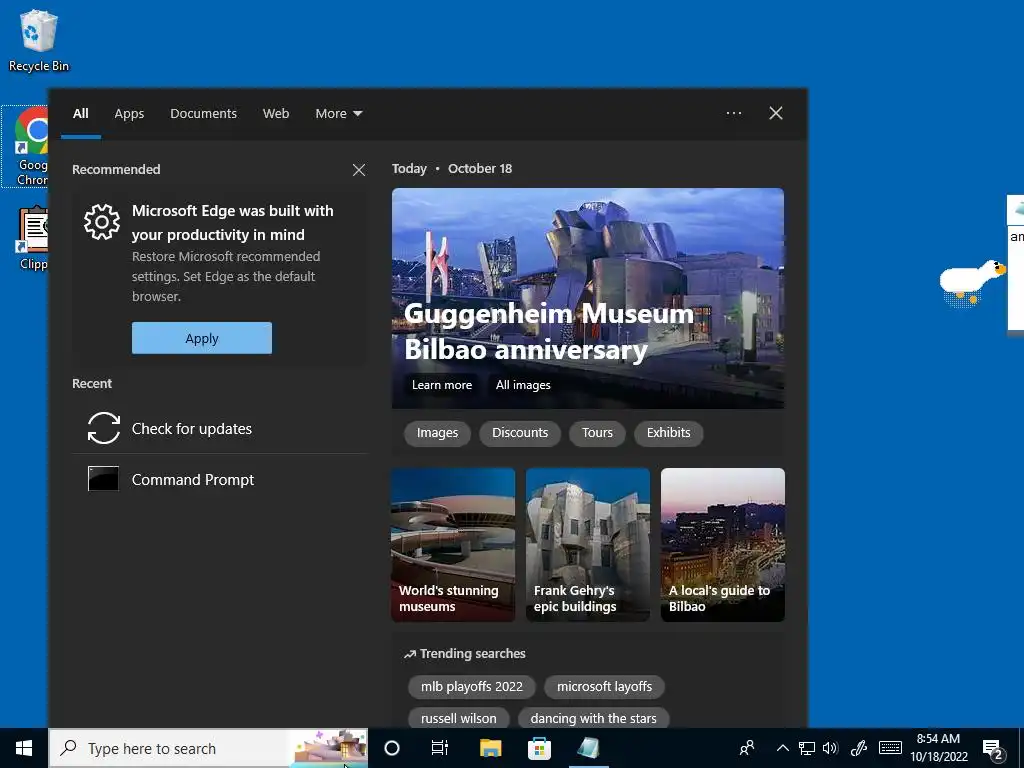Open recent item Command Prompt
The width and height of the screenshot is (1024, 768).
point(221,479)
